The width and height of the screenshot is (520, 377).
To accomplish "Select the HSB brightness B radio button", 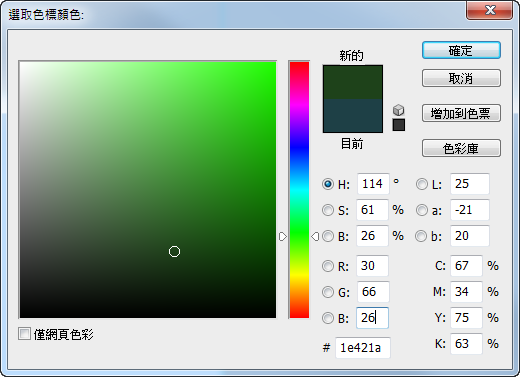I will tap(328, 236).
